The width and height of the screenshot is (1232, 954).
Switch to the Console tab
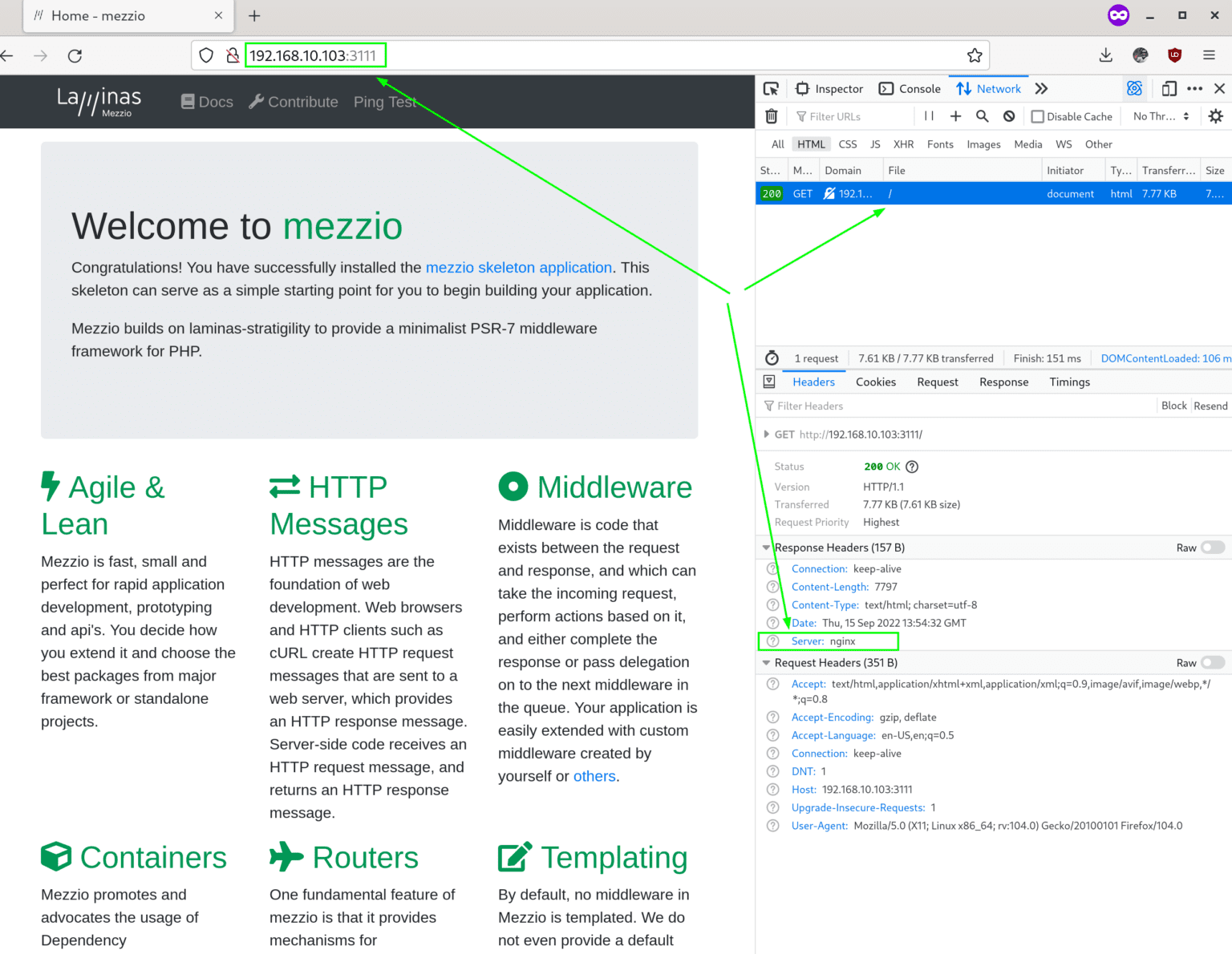tap(910, 88)
